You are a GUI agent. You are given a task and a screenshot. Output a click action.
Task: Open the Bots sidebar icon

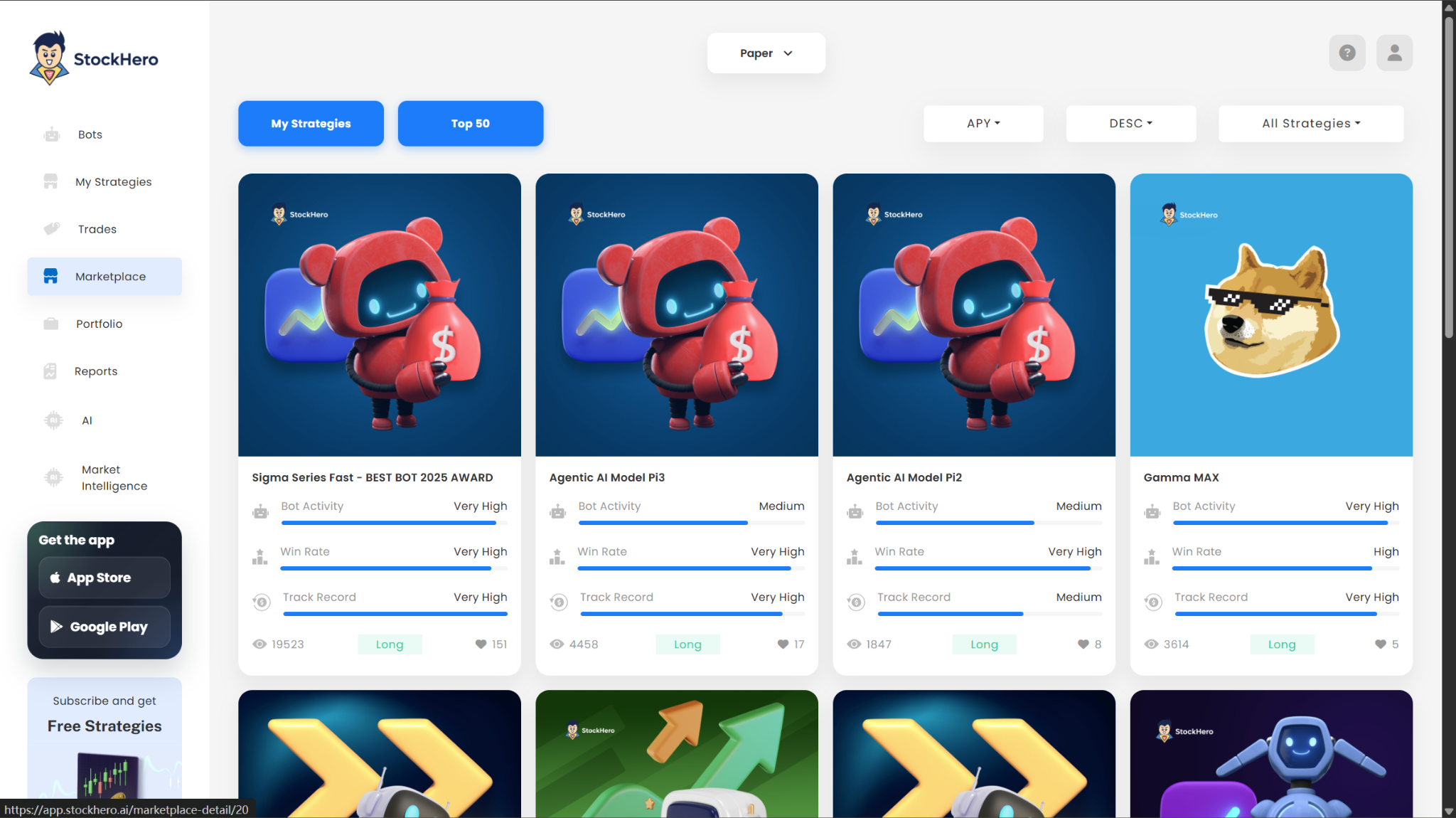[x=51, y=134]
